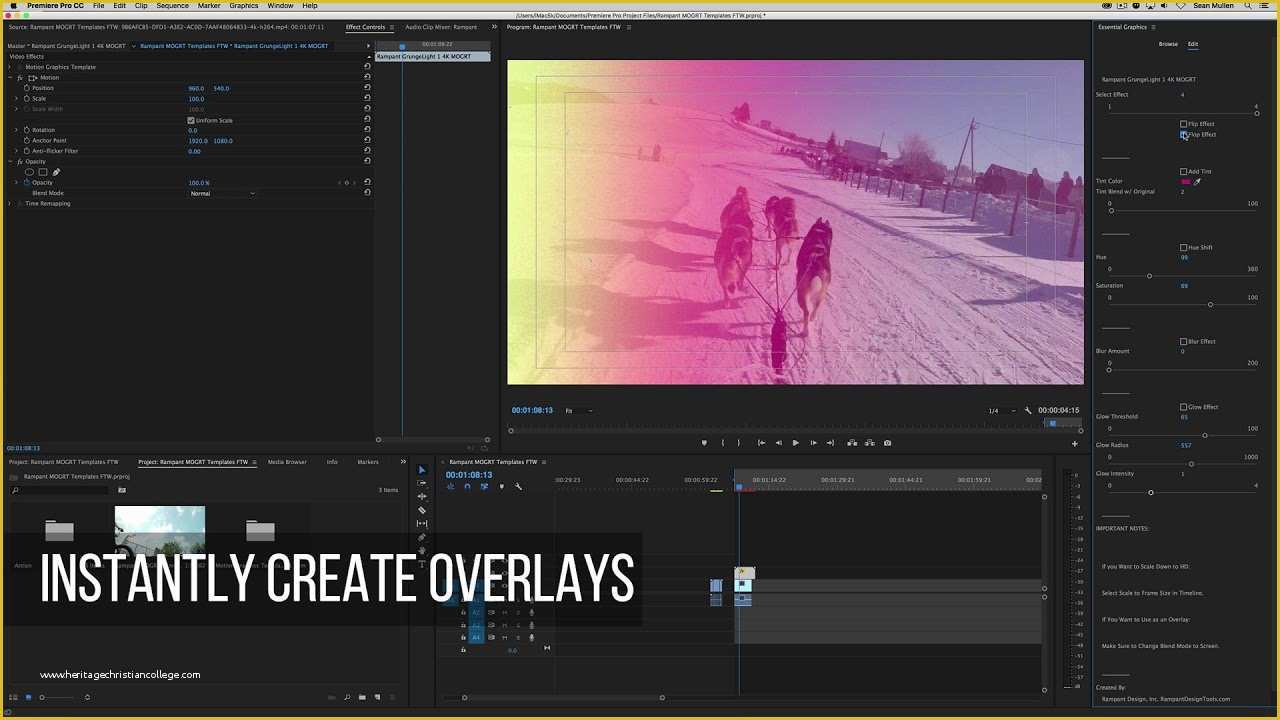Select the free draw bezier pen mask
1280x720 pixels.
[56, 172]
